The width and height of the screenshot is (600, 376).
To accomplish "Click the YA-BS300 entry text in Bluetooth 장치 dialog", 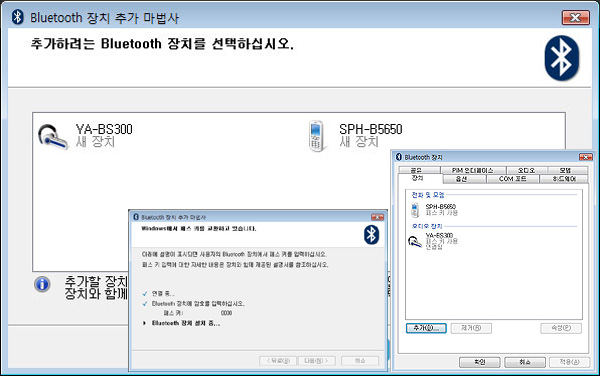I will pos(439,235).
